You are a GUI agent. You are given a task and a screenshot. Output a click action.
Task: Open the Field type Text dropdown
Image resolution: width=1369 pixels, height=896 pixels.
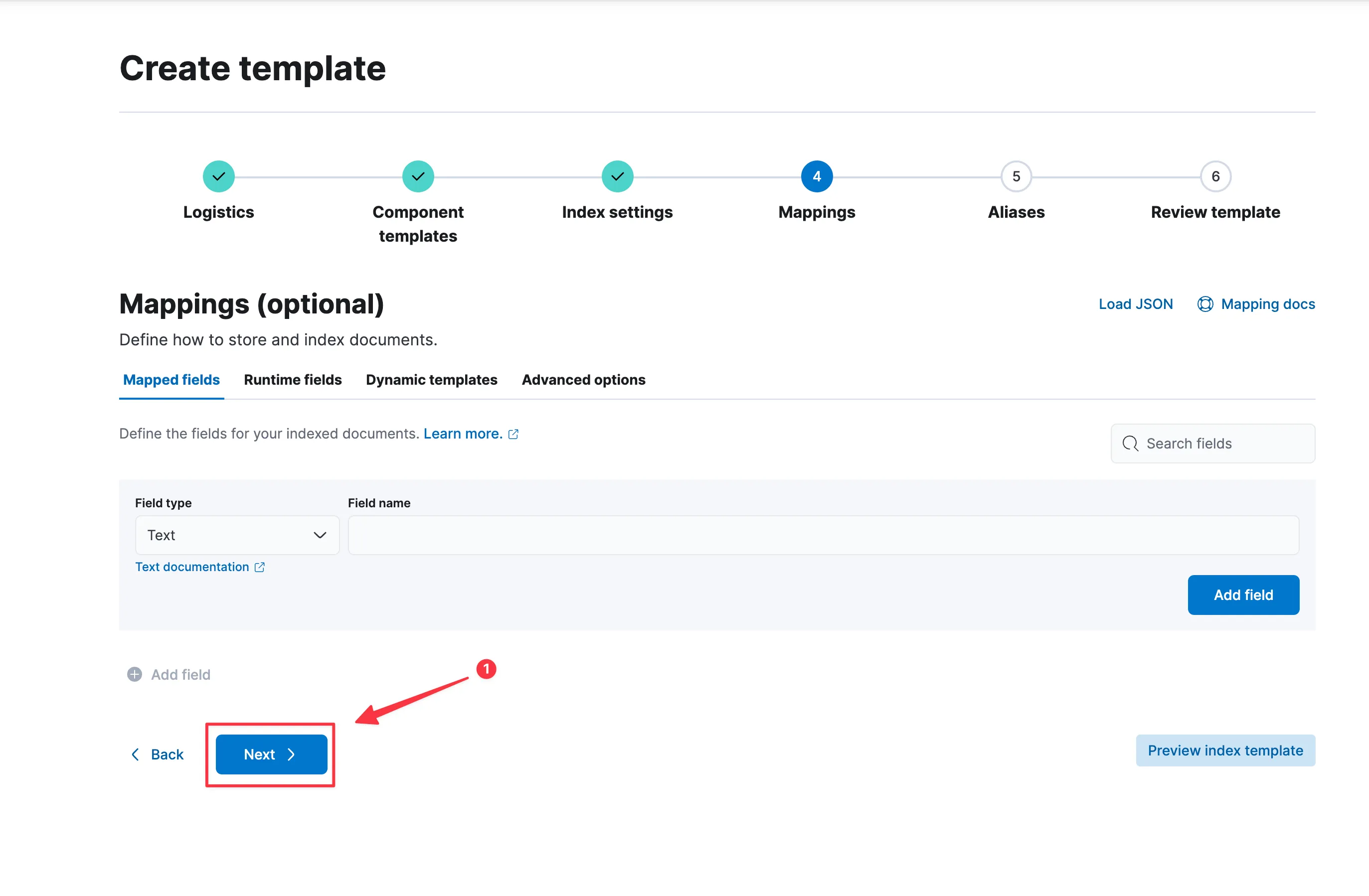(237, 535)
